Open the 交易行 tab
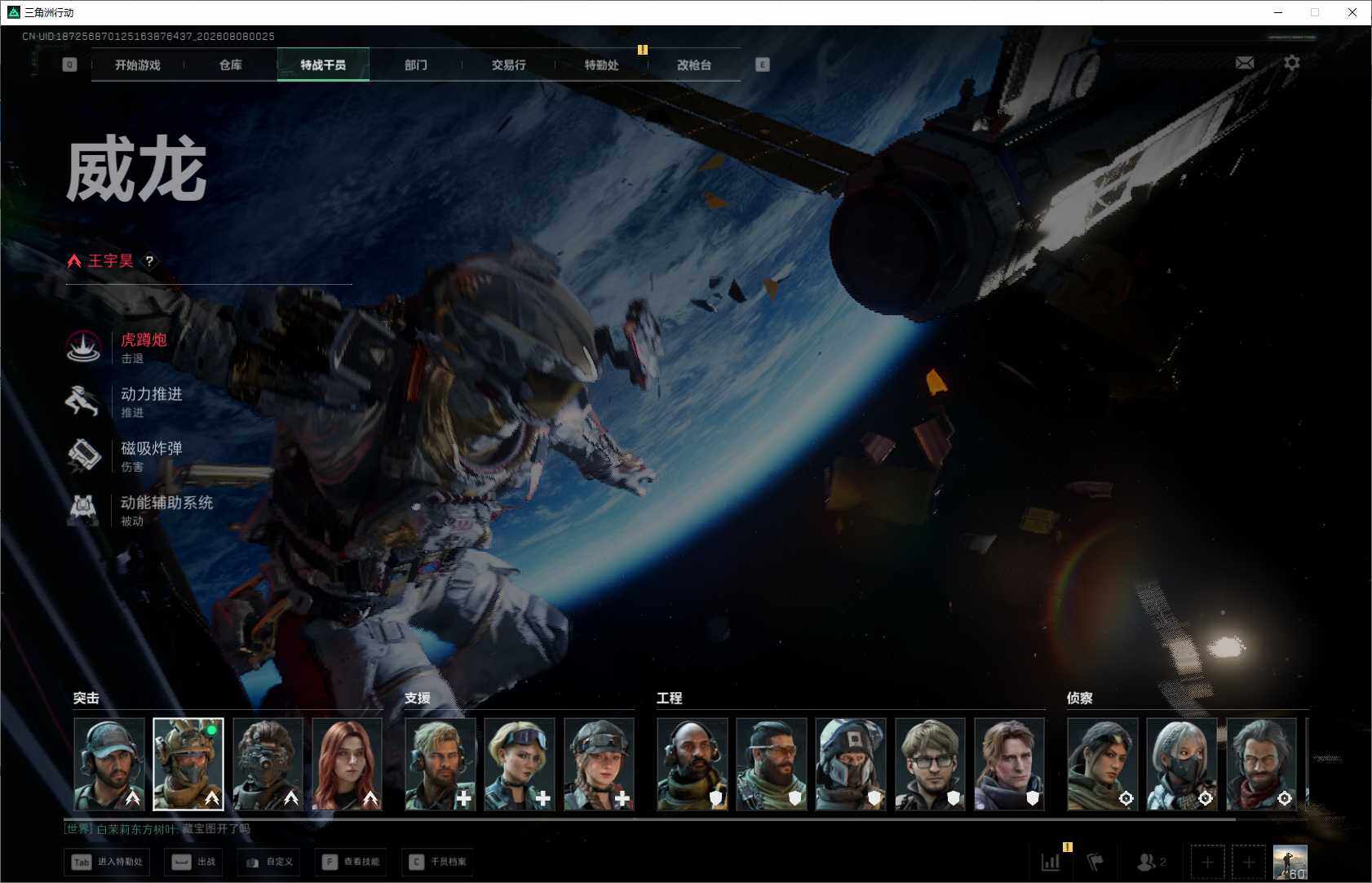The height and width of the screenshot is (883, 1372). click(x=509, y=64)
